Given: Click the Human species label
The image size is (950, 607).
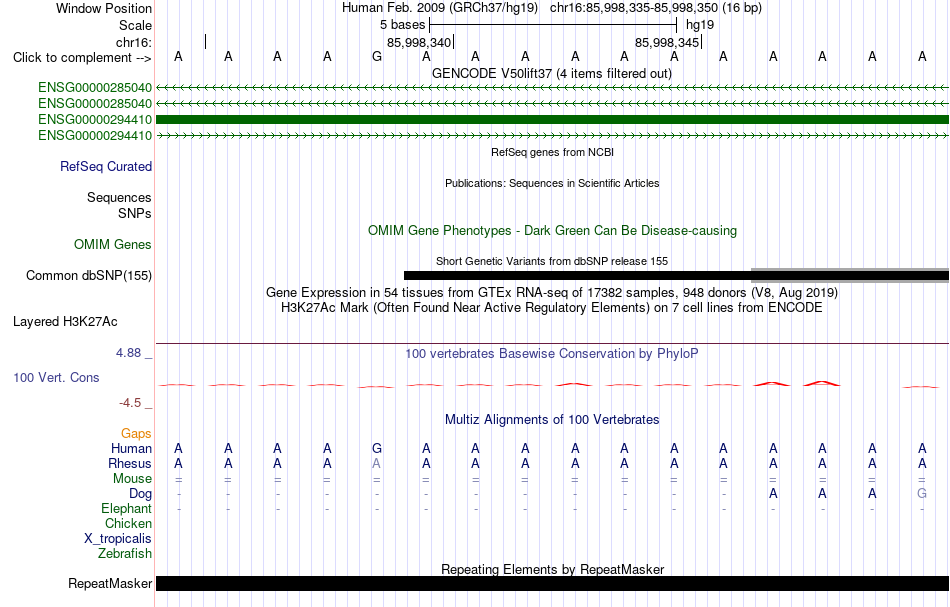Looking at the screenshot, I should click(131, 449).
